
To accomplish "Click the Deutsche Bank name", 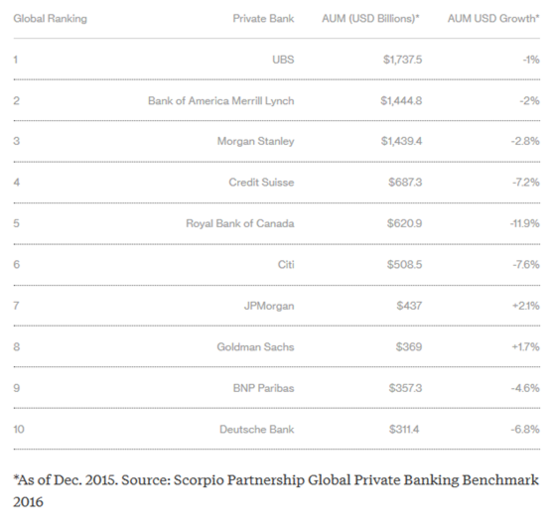I will (x=257, y=429).
